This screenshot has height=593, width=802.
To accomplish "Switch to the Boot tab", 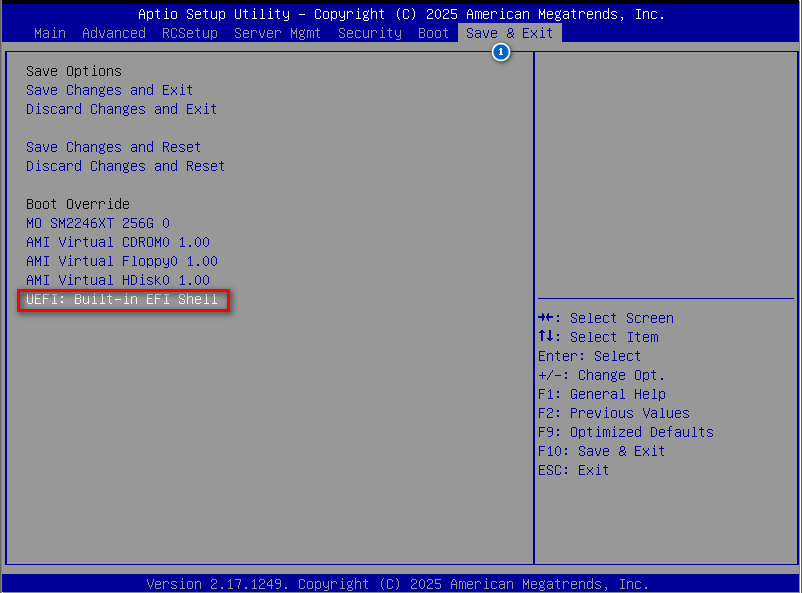I will [433, 33].
